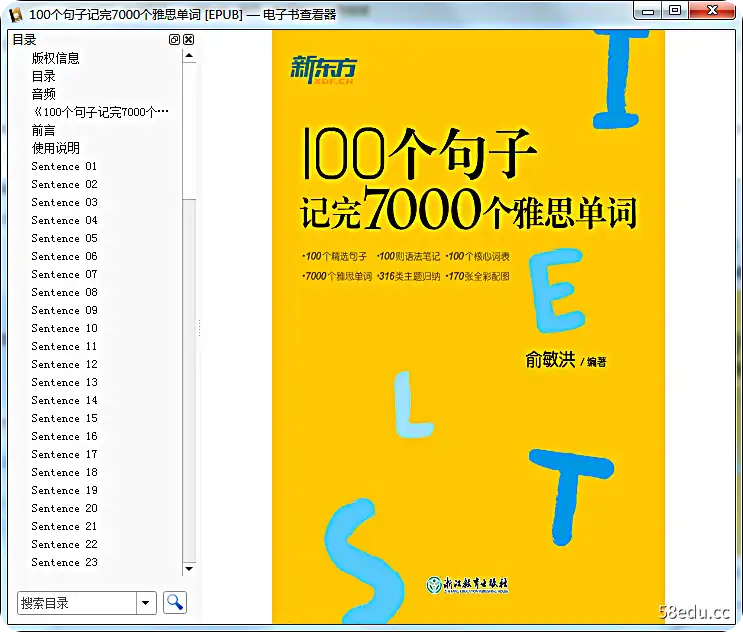Open the 《100个句子记完7000个… entry
The image size is (743, 632).
[100, 112]
